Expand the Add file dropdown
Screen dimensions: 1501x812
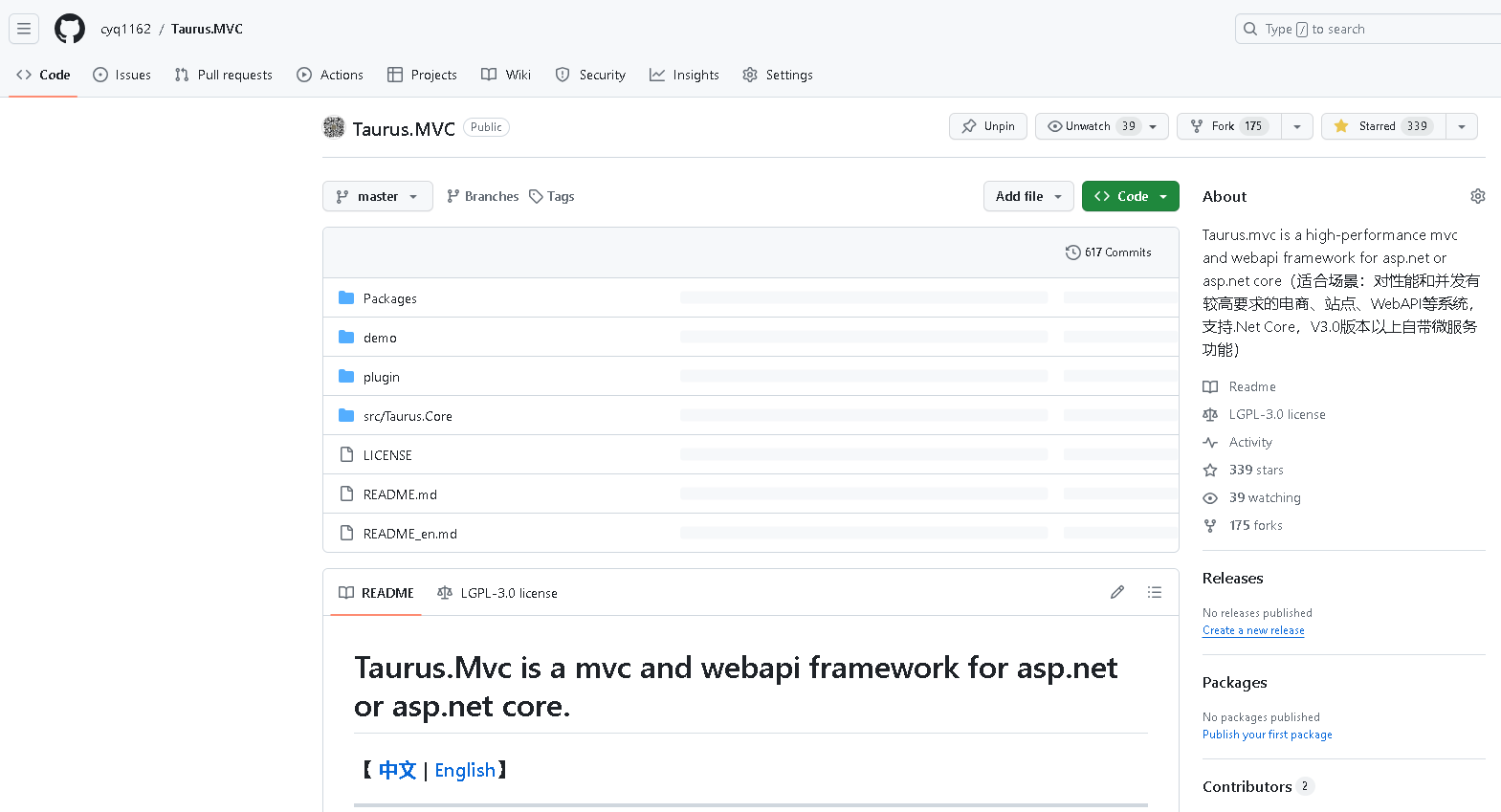click(1028, 196)
